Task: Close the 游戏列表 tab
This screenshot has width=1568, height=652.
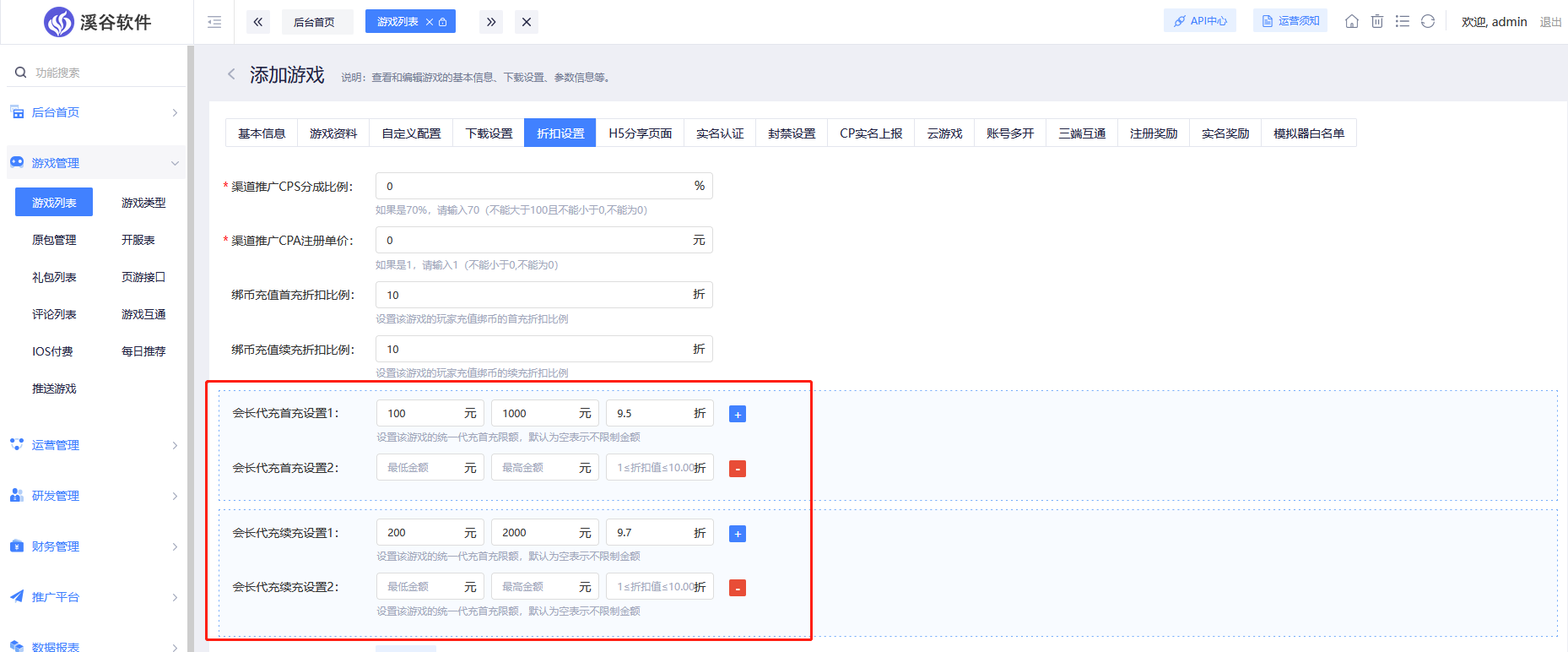Action: [429, 22]
